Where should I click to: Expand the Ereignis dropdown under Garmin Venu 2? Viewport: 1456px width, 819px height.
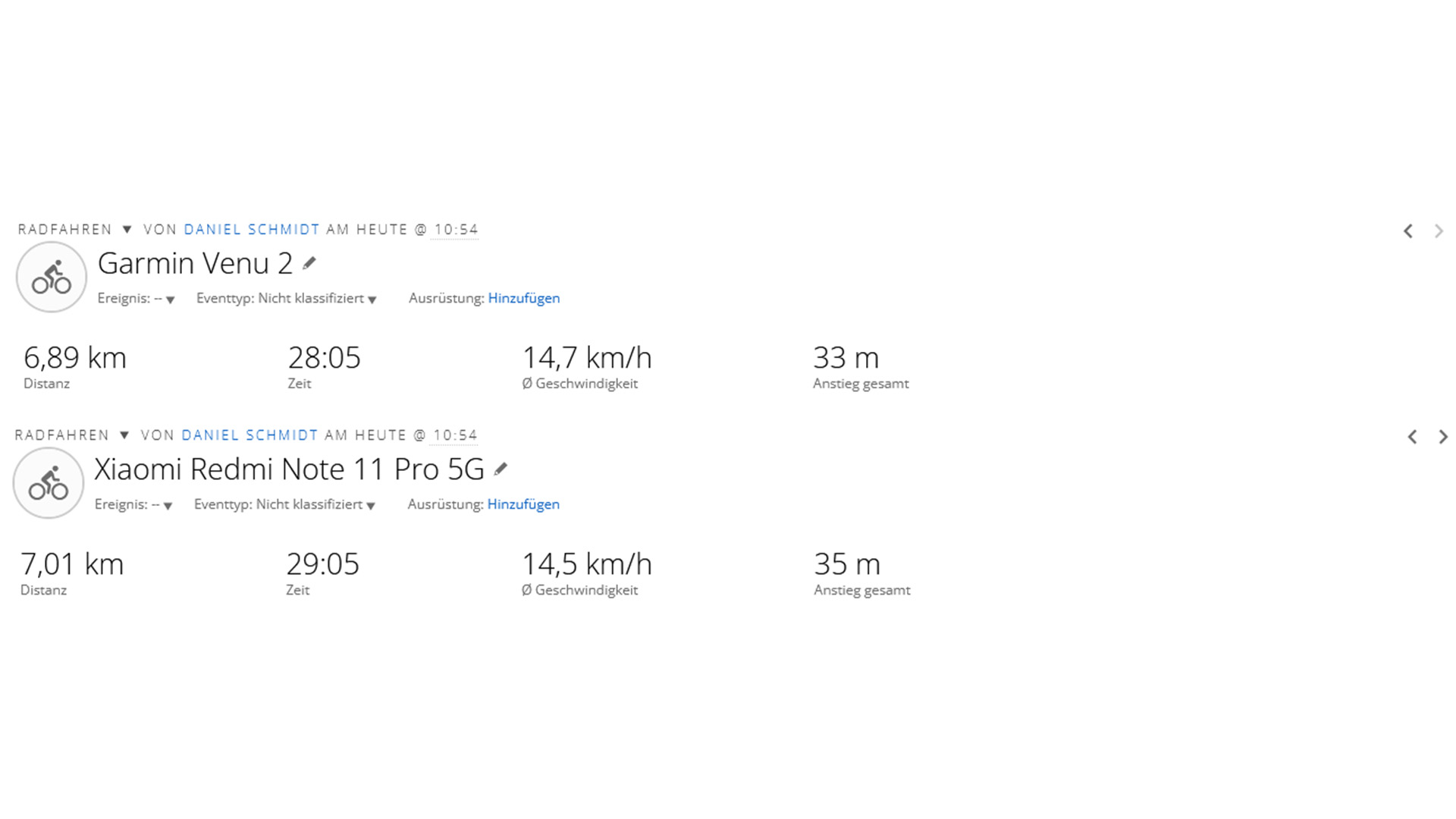[170, 300]
